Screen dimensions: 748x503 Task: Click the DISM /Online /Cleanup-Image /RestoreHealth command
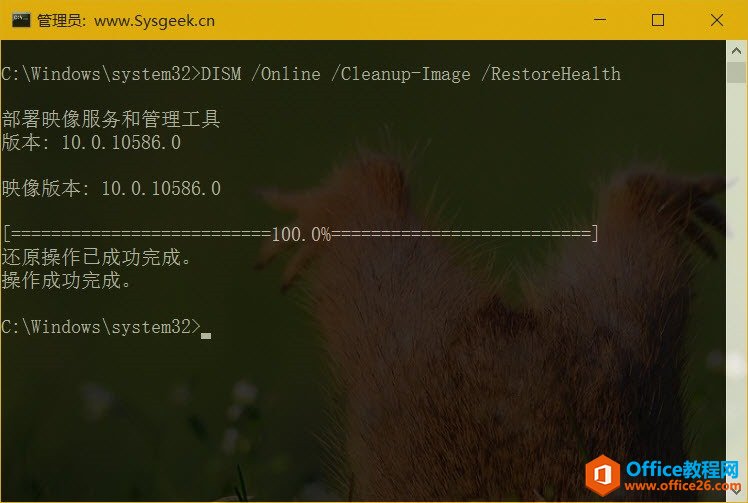pos(411,74)
